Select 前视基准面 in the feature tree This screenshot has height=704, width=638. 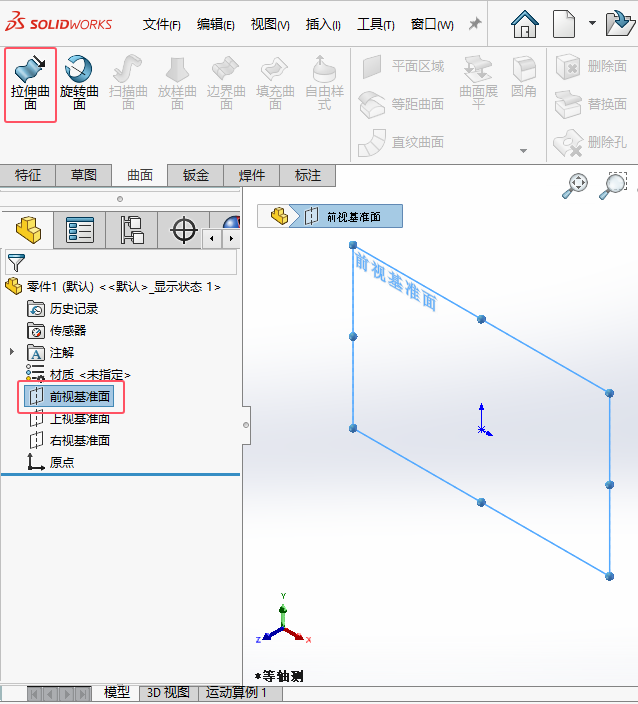pos(69,396)
